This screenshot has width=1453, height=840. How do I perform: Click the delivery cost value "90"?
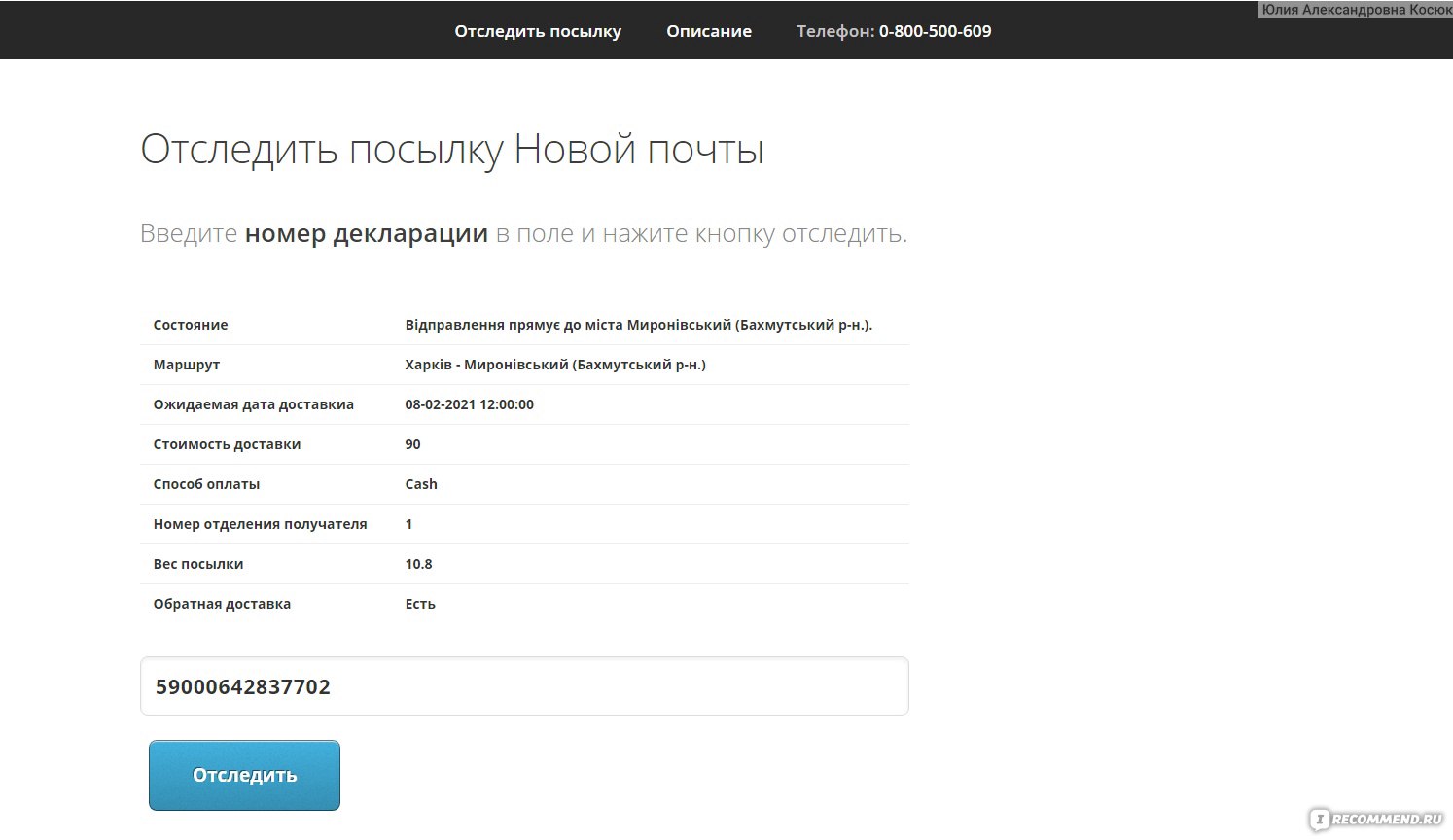pos(413,444)
